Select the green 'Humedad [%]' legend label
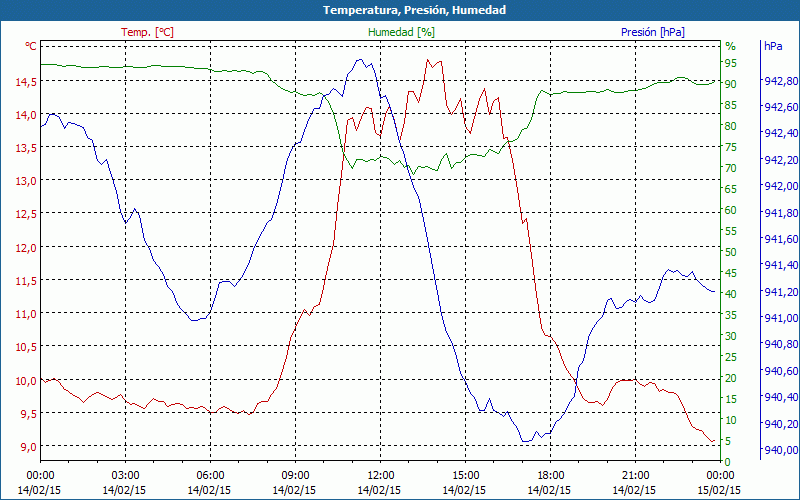Screen dimensions: 800x500 (401, 32)
